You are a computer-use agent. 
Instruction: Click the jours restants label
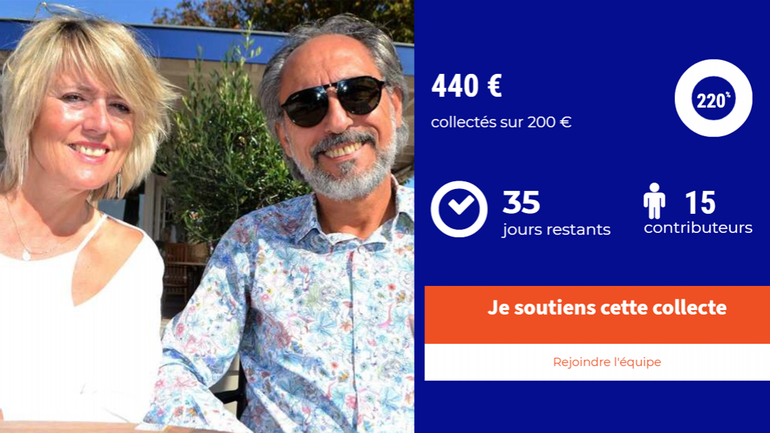pyautogui.click(x=556, y=230)
